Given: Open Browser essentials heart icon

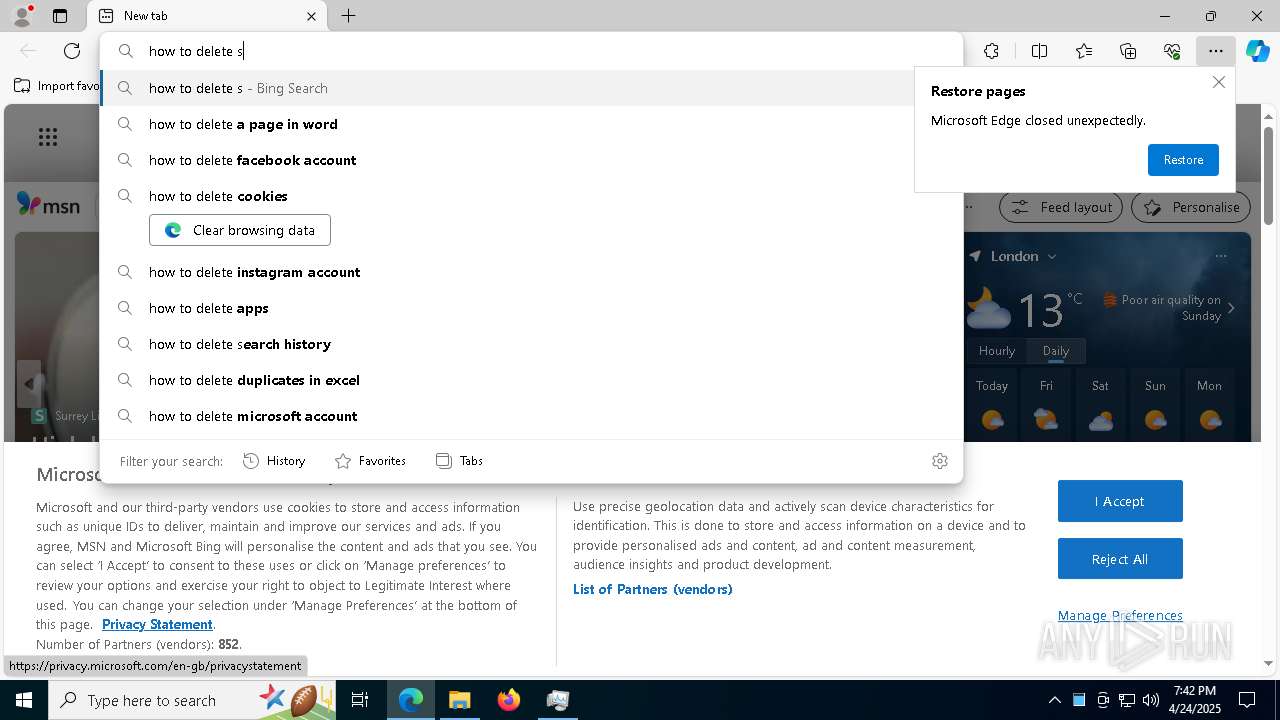Looking at the screenshot, I should click(1172, 51).
